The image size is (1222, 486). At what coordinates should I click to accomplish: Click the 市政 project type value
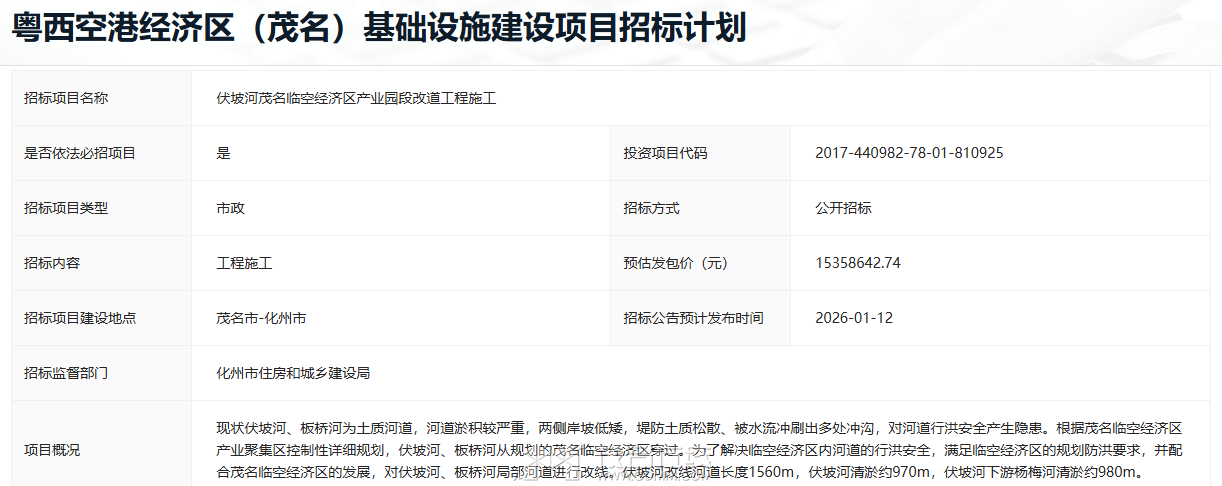230,208
